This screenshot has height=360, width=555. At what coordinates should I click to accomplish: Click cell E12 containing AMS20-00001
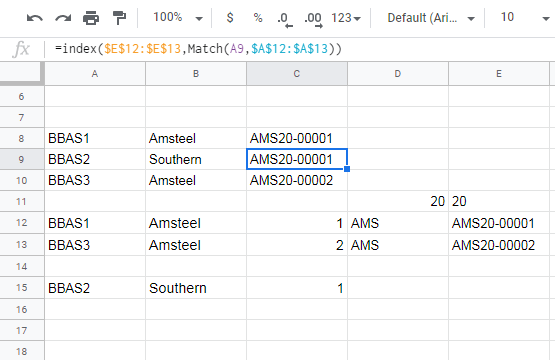(x=499, y=223)
